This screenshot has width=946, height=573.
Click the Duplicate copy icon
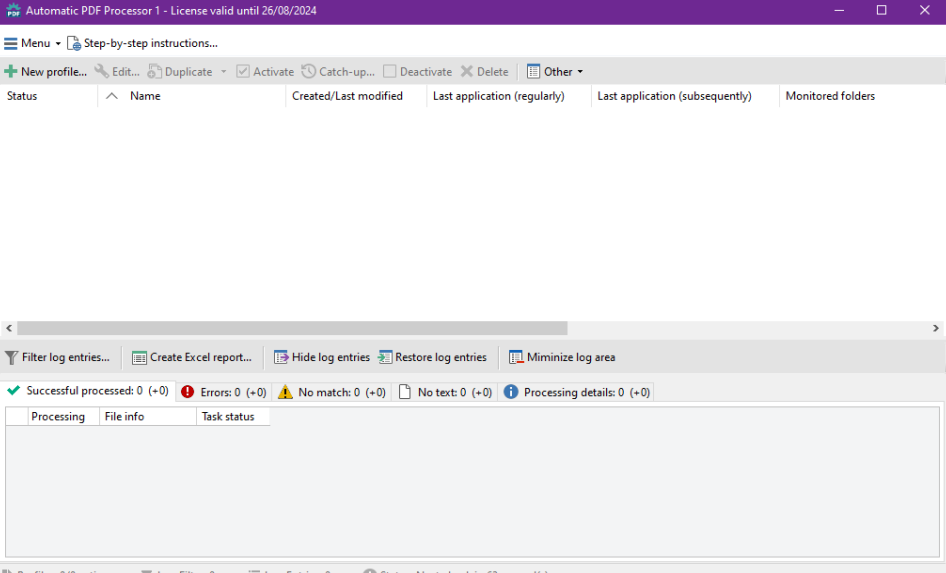154,71
